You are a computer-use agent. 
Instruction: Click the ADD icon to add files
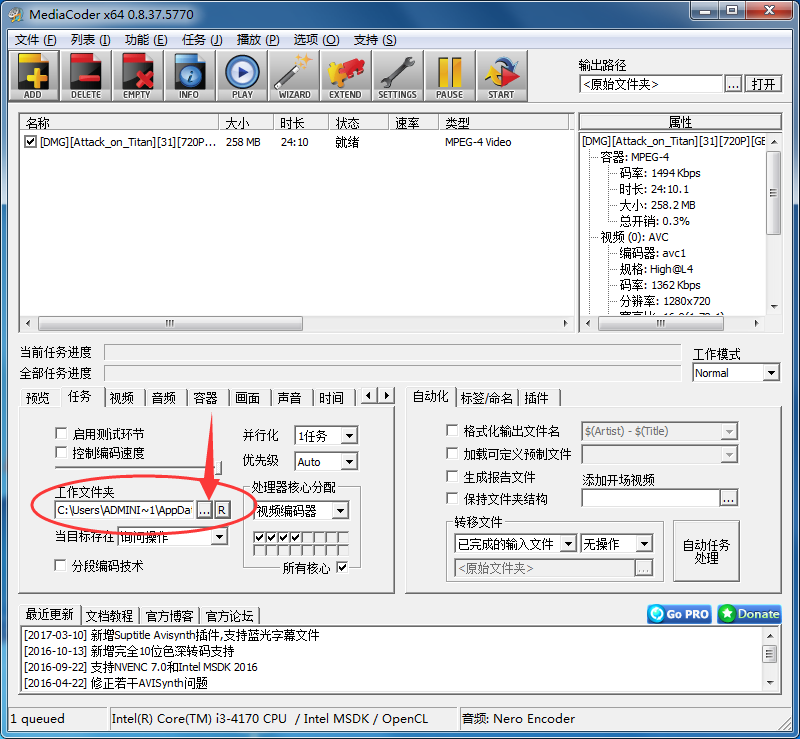(x=33, y=75)
